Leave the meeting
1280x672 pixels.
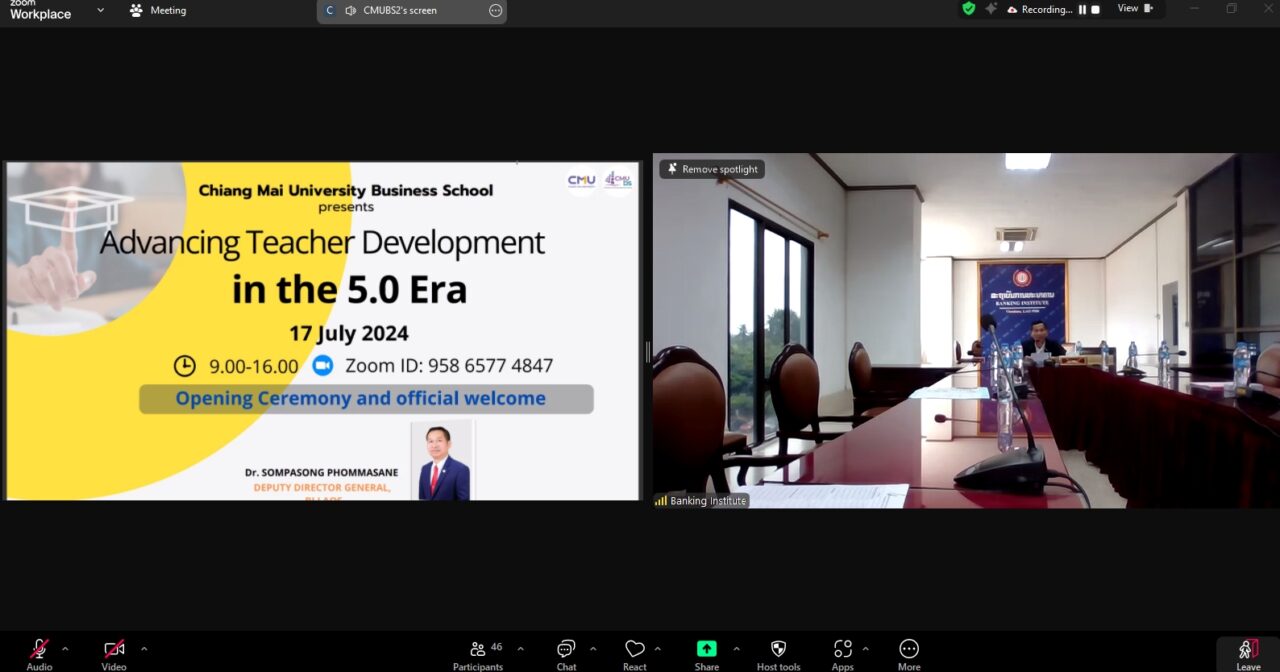tap(1248, 652)
